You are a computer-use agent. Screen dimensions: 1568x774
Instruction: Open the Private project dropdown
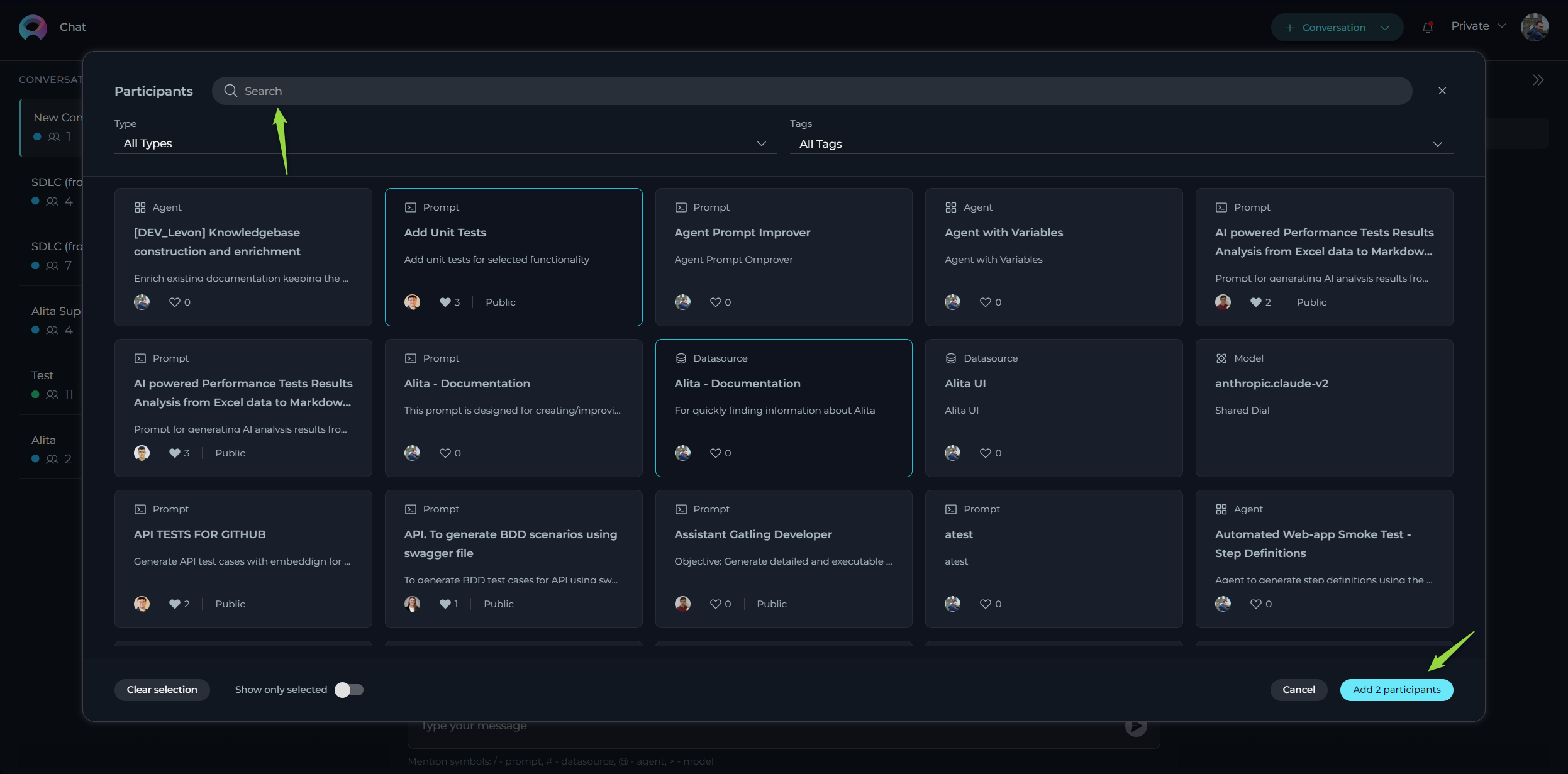(1478, 26)
